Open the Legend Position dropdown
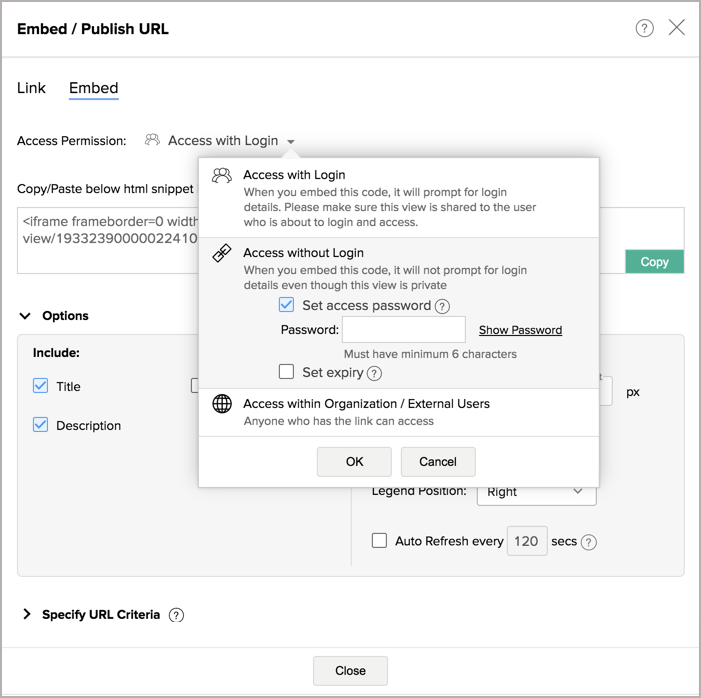 point(536,492)
